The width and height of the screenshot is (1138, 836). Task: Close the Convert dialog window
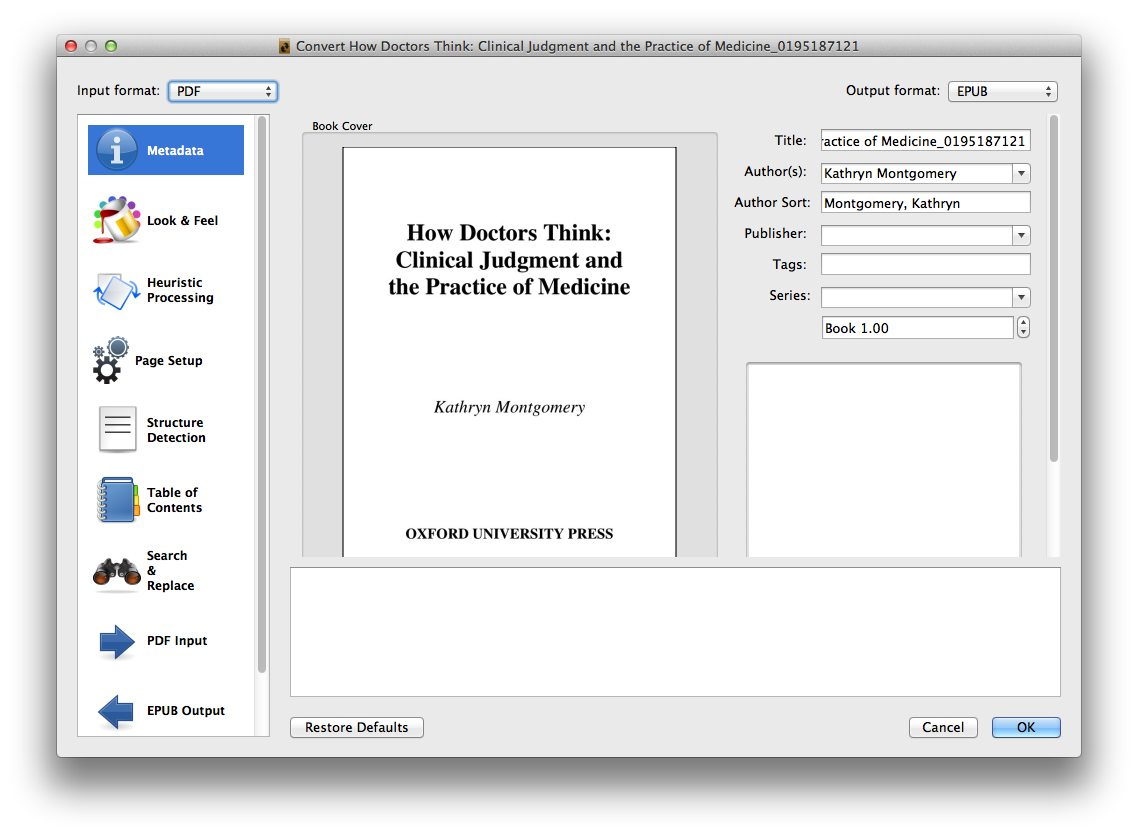pos(71,46)
